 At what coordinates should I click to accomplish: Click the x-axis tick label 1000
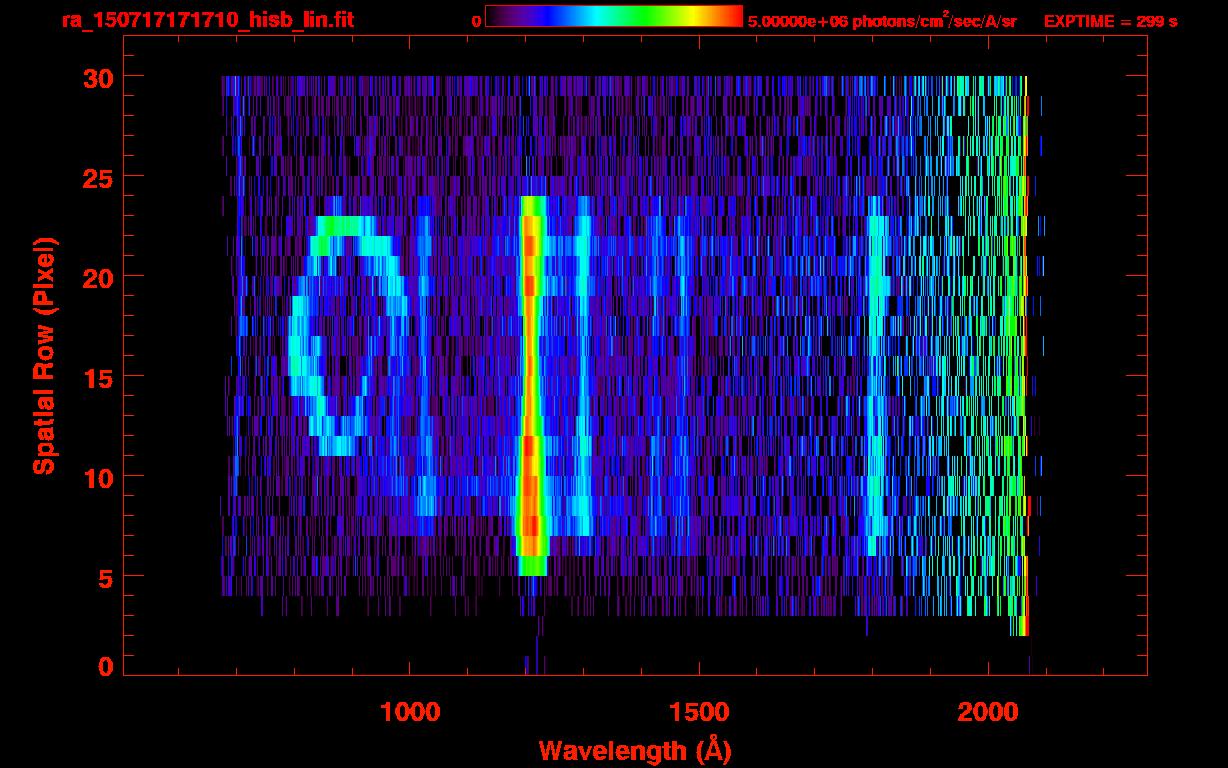pos(410,712)
